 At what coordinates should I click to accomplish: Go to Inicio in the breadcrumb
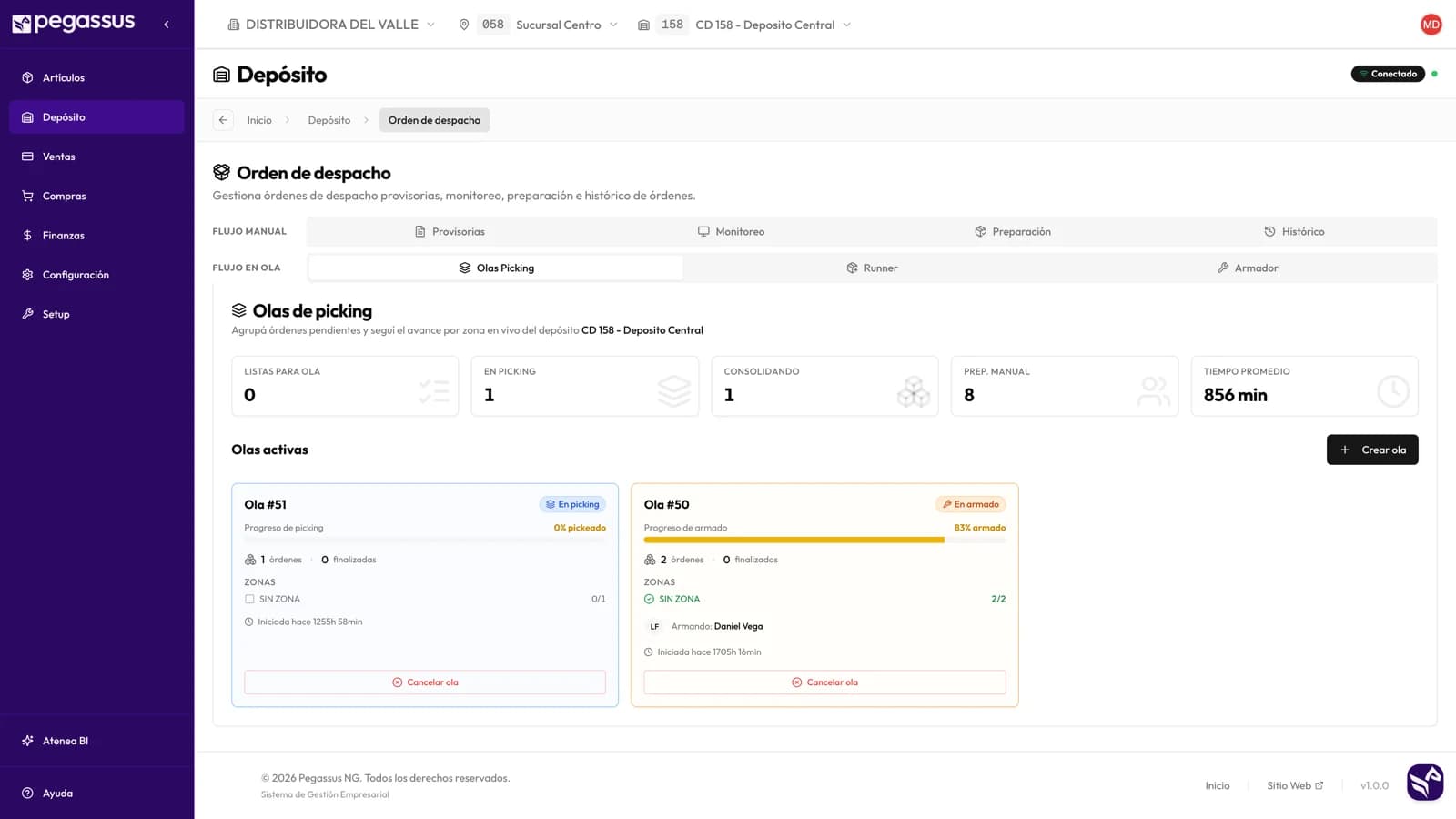[x=259, y=120]
